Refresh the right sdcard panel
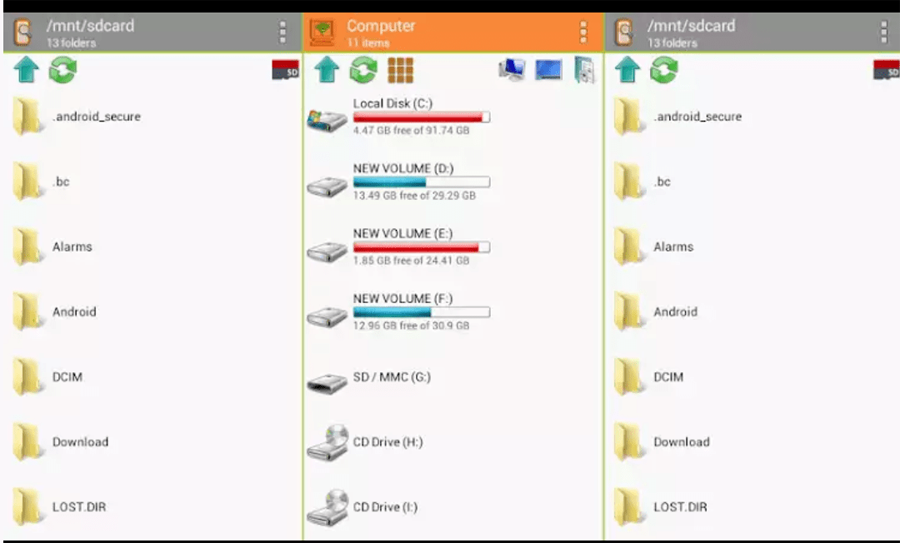 [x=664, y=70]
